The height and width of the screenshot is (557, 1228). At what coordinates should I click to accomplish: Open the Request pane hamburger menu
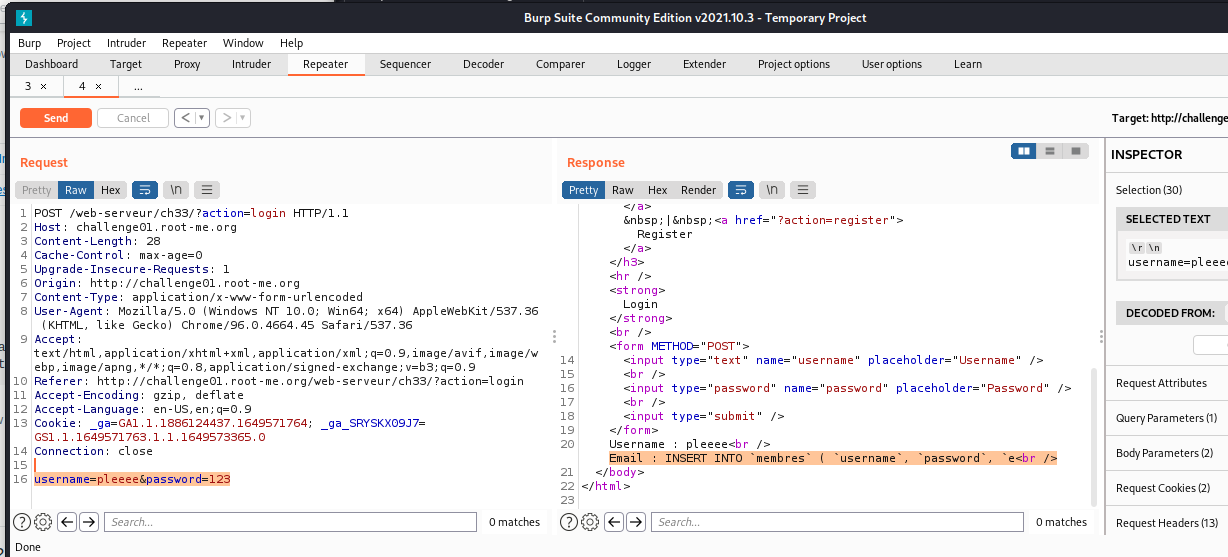207,190
